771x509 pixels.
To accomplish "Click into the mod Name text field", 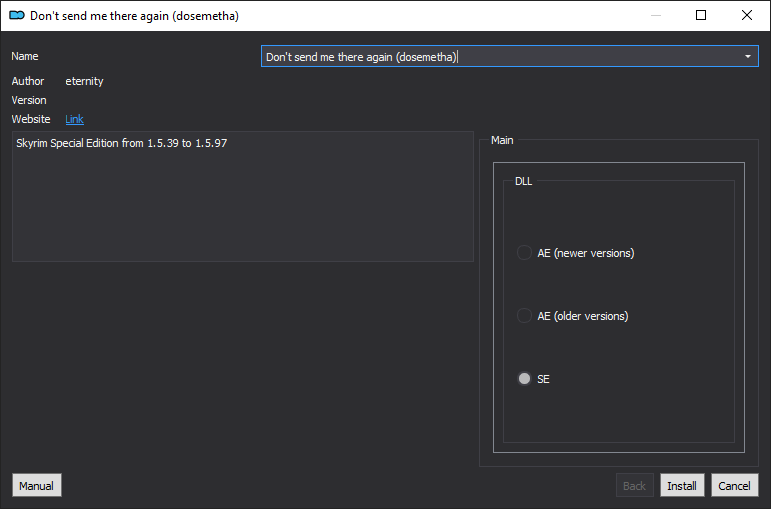I will pyautogui.click(x=501, y=57).
